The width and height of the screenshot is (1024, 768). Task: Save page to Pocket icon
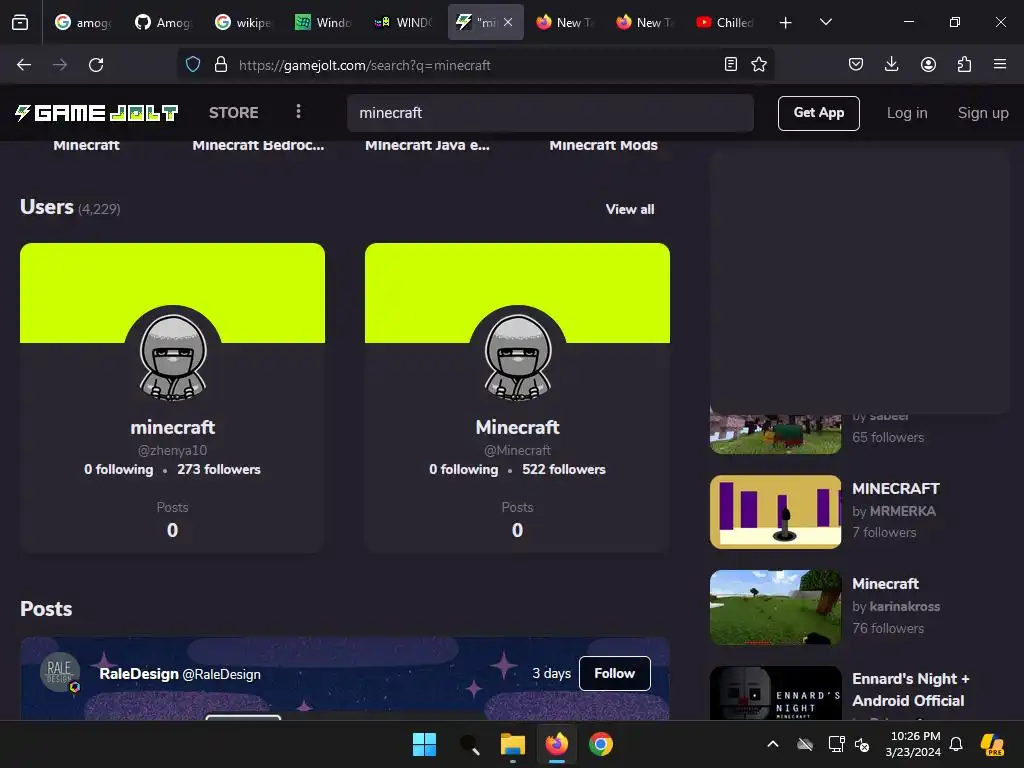pyautogui.click(x=856, y=64)
